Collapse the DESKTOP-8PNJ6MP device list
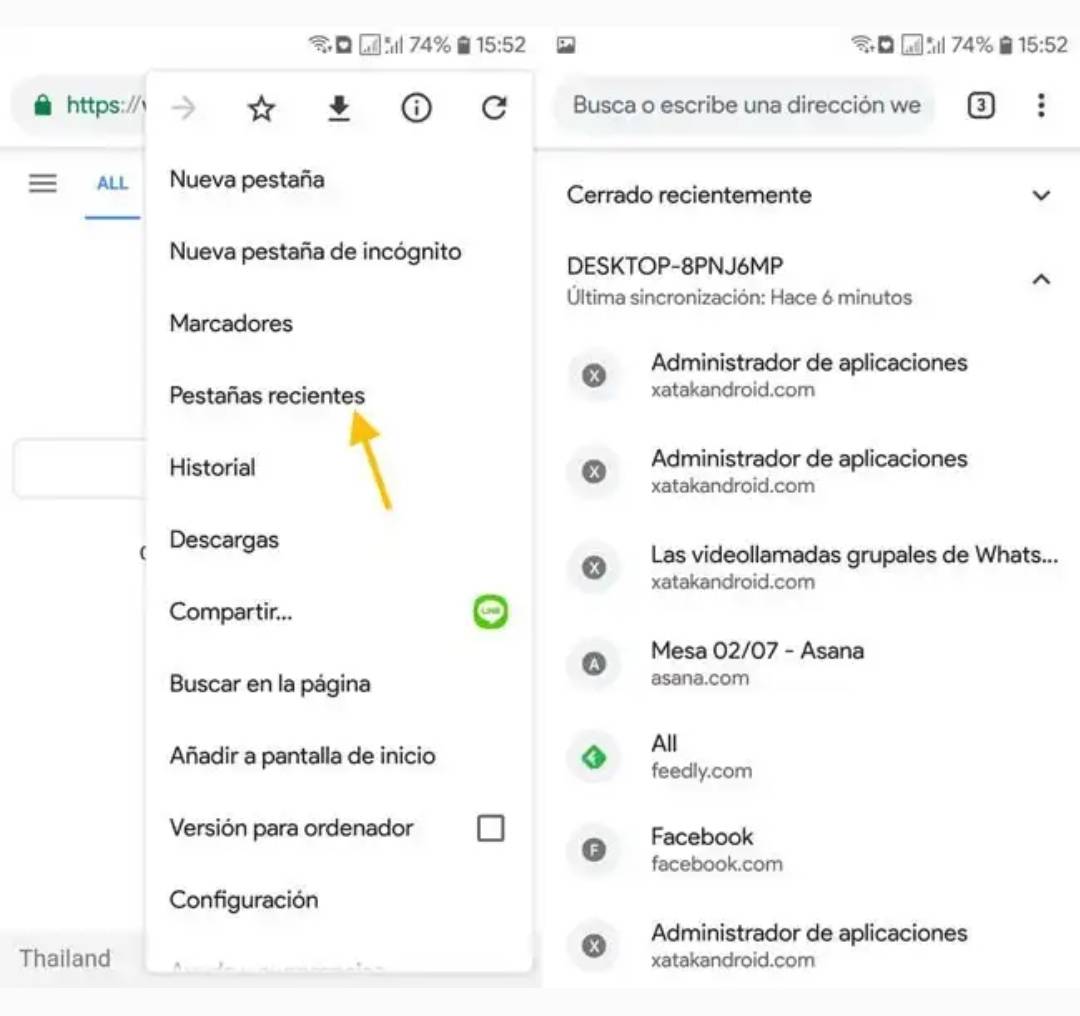1080x1016 pixels. coord(1041,279)
